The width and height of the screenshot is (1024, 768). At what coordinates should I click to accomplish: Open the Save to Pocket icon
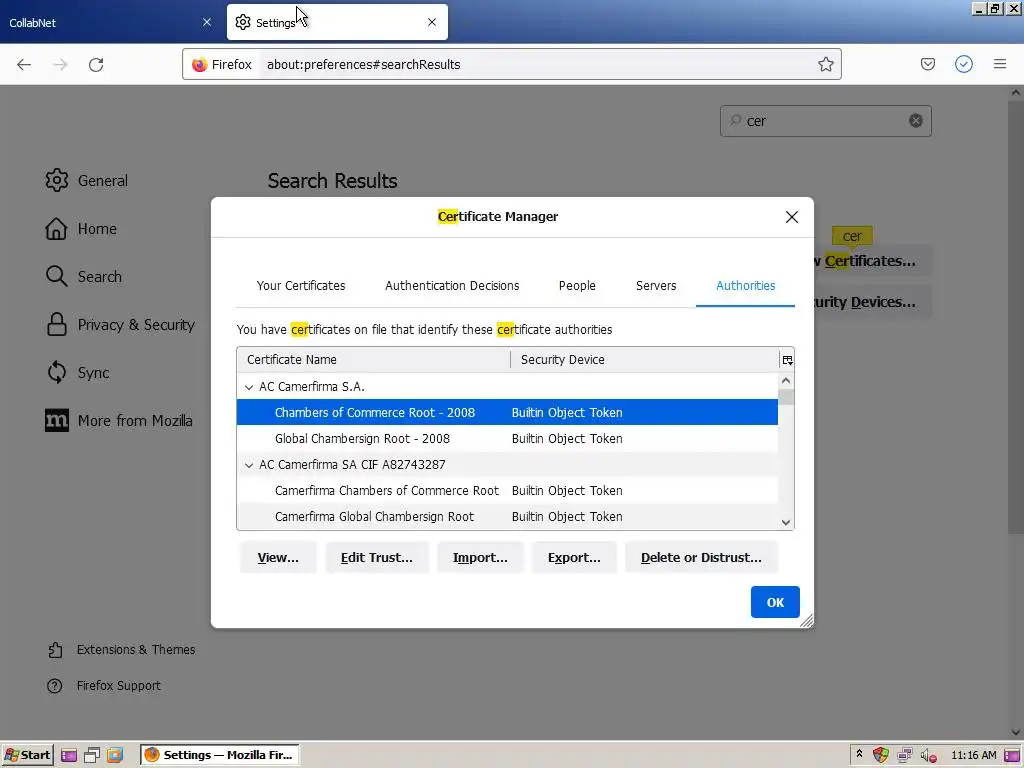[x=927, y=64]
